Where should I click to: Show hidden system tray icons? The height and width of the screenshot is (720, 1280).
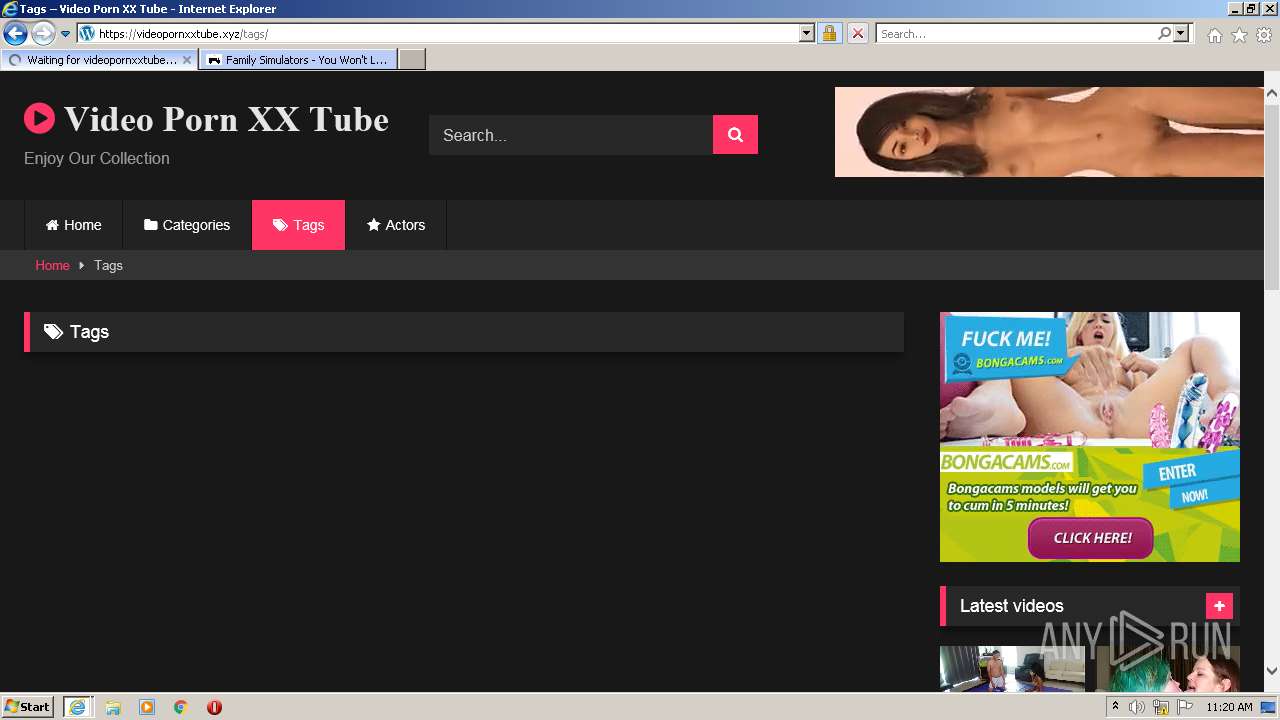pos(1115,707)
